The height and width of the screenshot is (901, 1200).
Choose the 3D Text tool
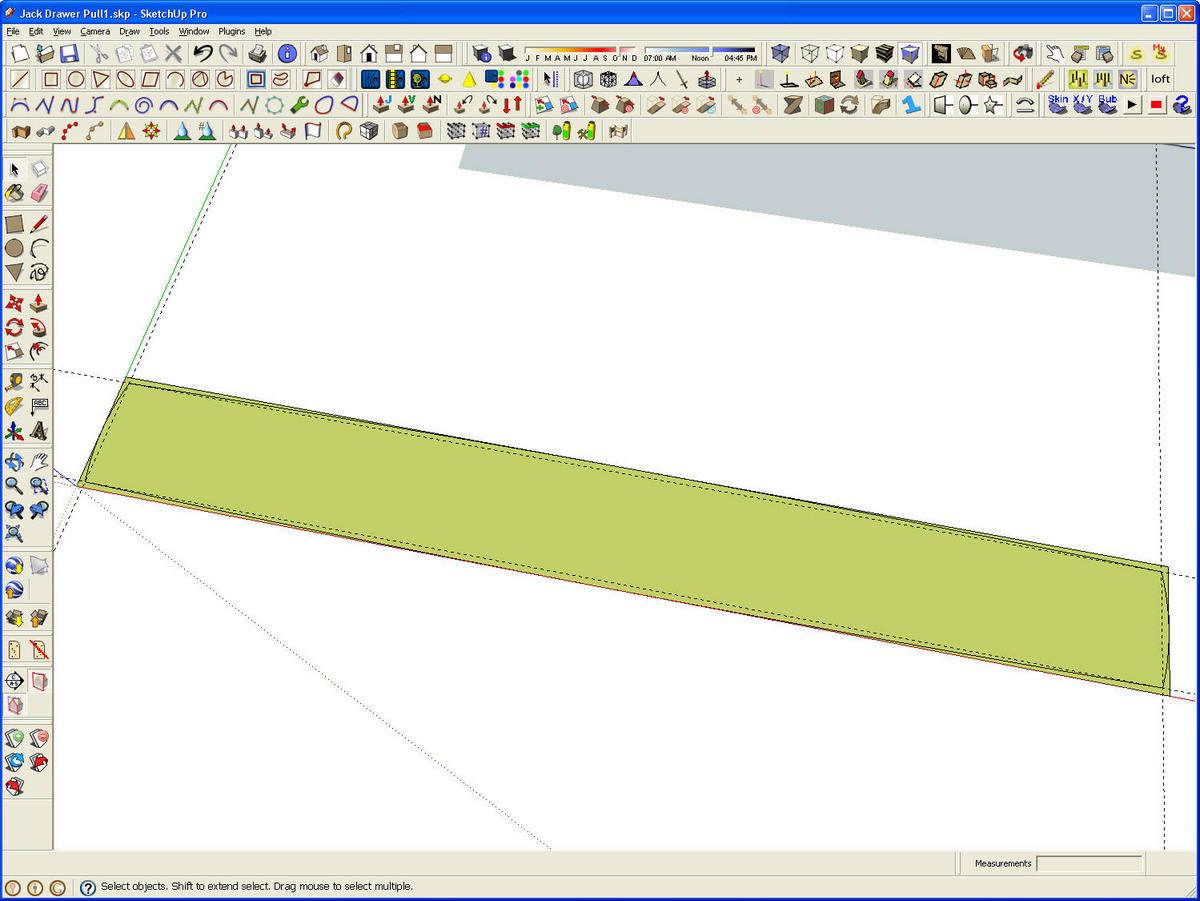tap(39, 431)
